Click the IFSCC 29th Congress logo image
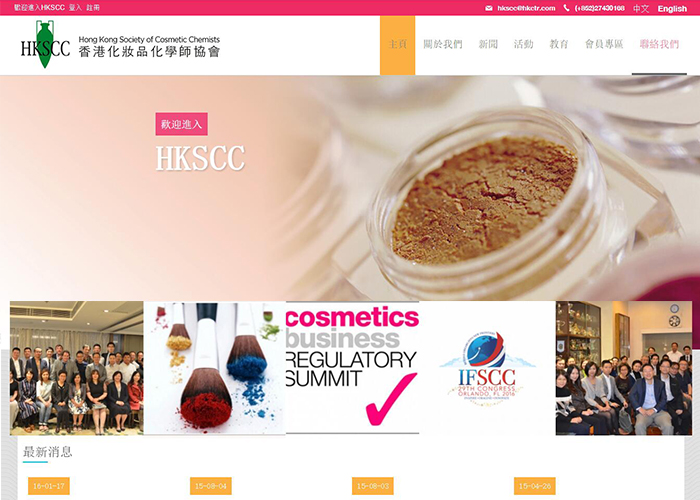This screenshot has width=700, height=500. 487,368
